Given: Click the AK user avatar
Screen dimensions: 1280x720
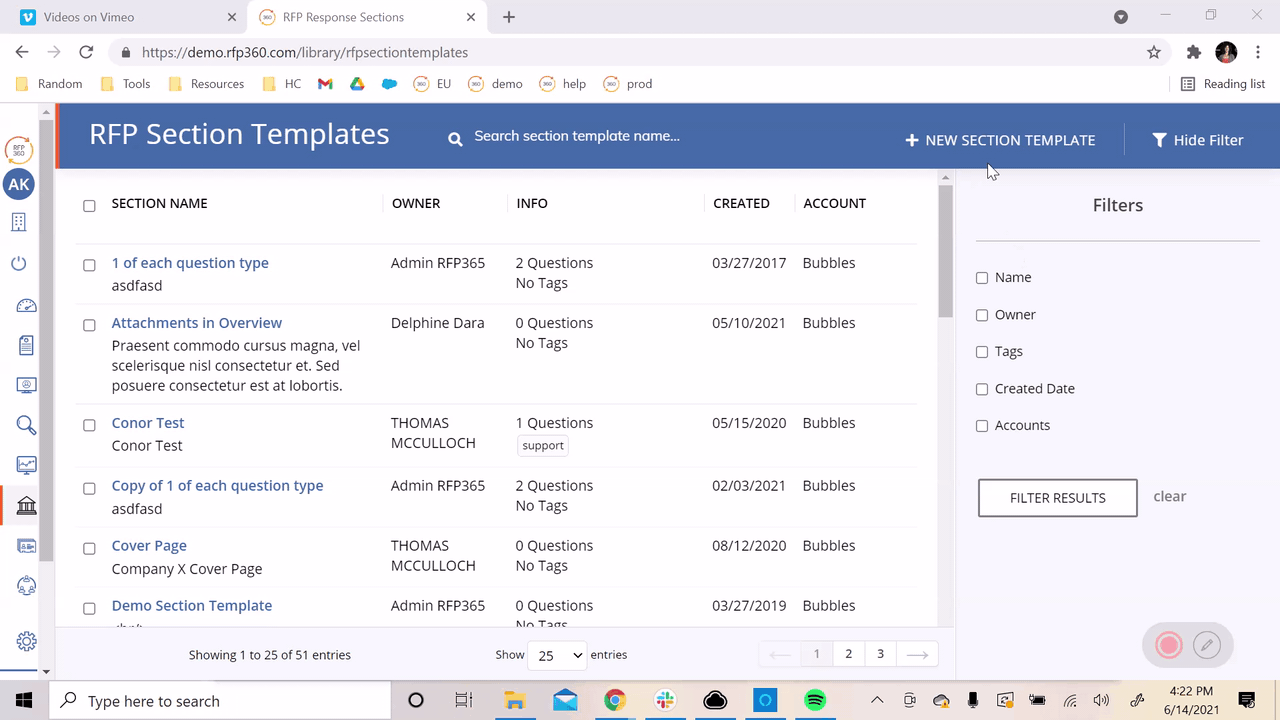Looking at the screenshot, I should coord(19,185).
